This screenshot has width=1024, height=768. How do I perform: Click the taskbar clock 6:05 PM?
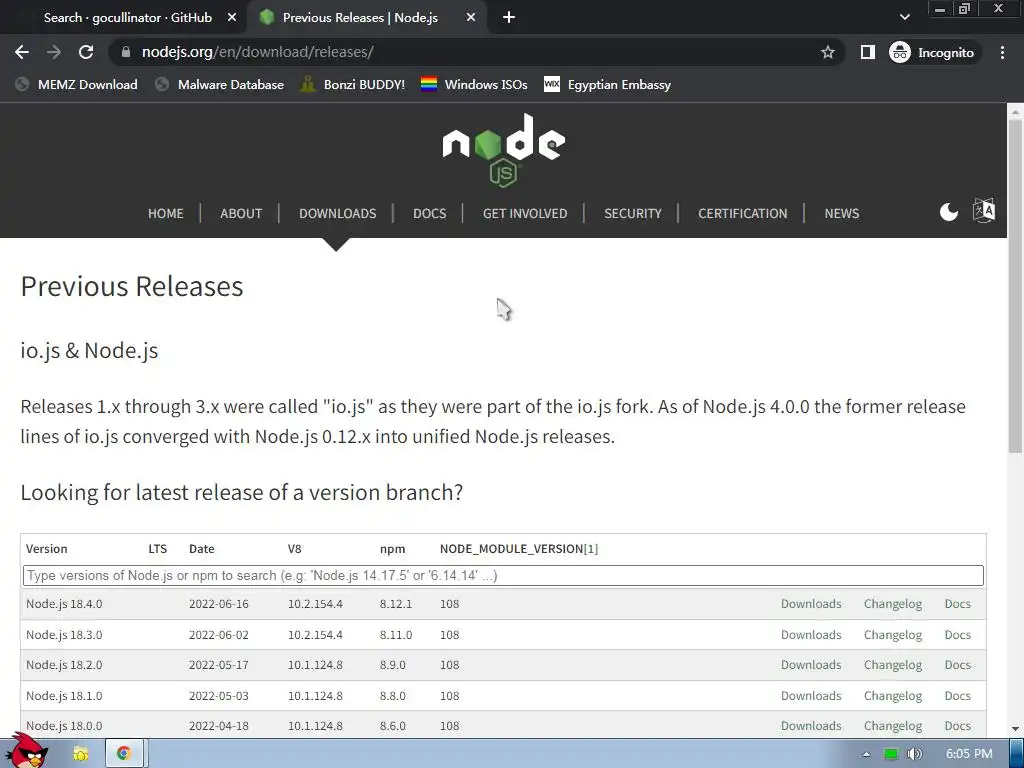tap(968, 754)
